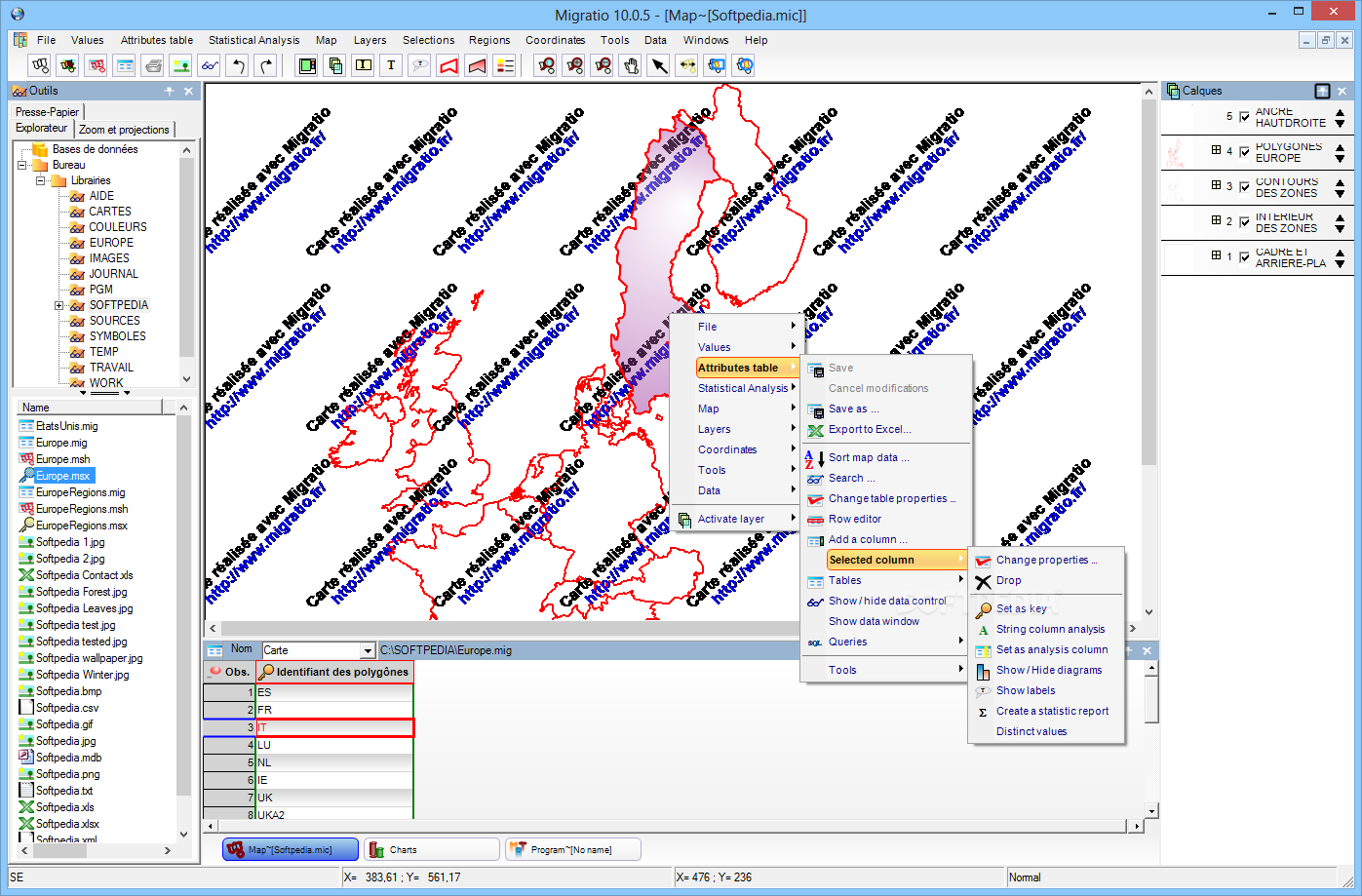Click the speech bubble label tool icon
Viewport: 1362px width, 896px height.
419,65
